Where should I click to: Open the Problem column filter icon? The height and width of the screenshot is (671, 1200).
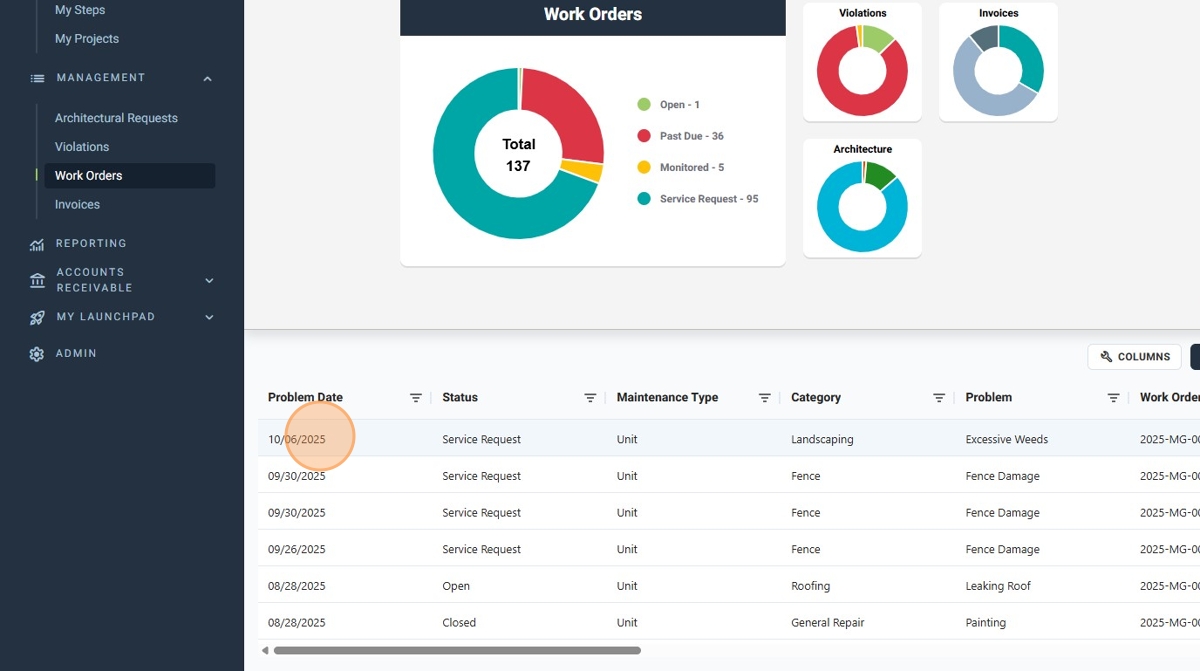[x=1113, y=398]
